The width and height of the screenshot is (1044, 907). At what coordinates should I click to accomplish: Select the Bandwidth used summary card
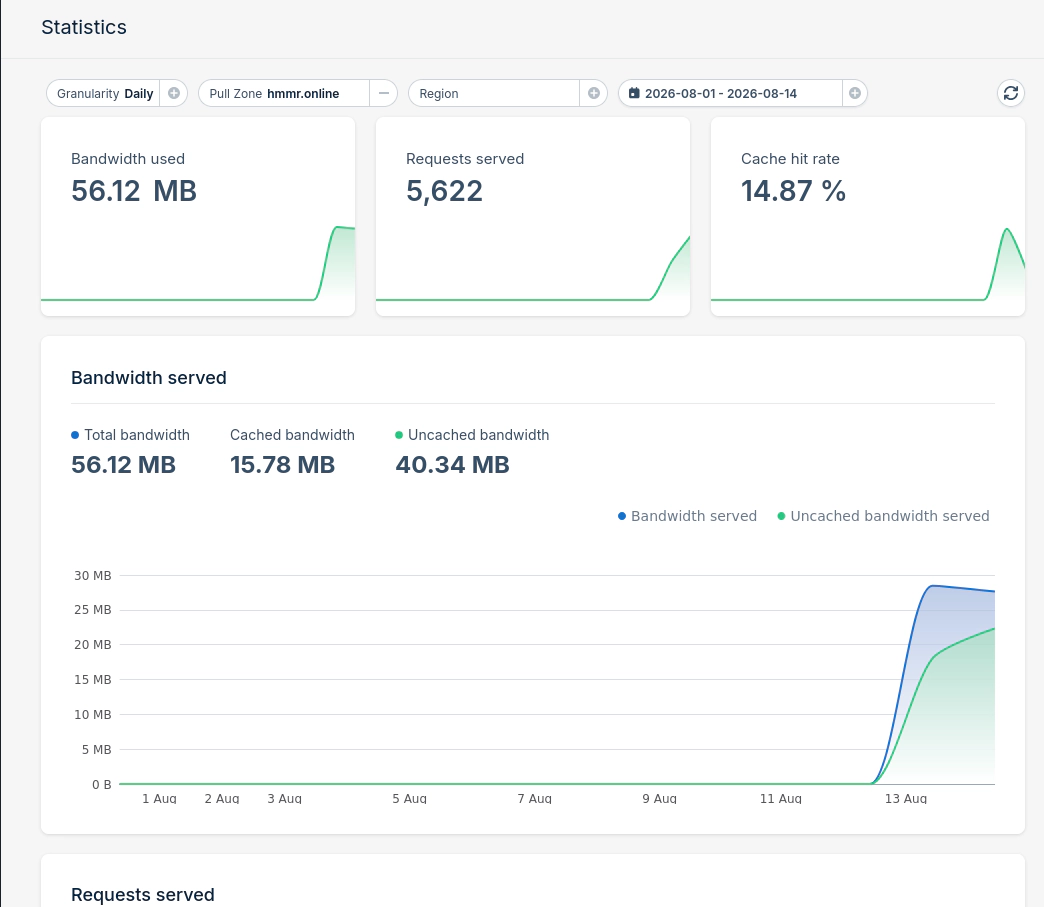(198, 216)
